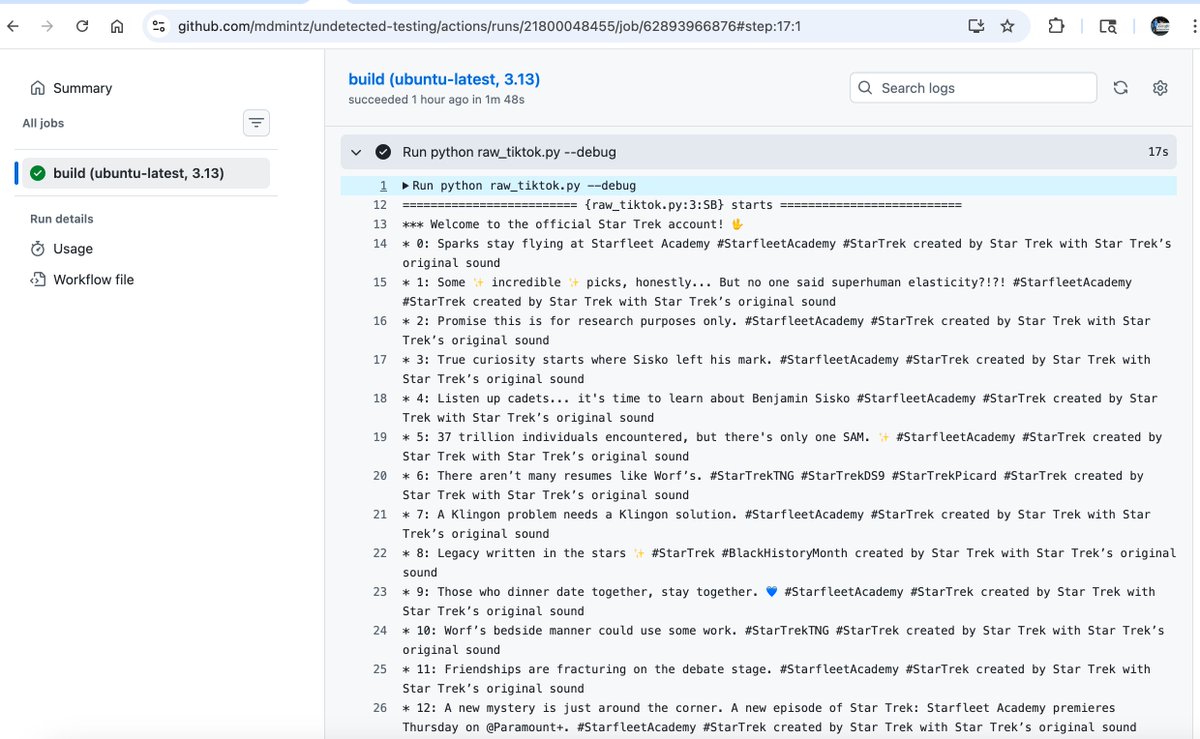This screenshot has height=739, width=1200.
Task: Reload the page with the refresh icon
Action: pos(82,27)
